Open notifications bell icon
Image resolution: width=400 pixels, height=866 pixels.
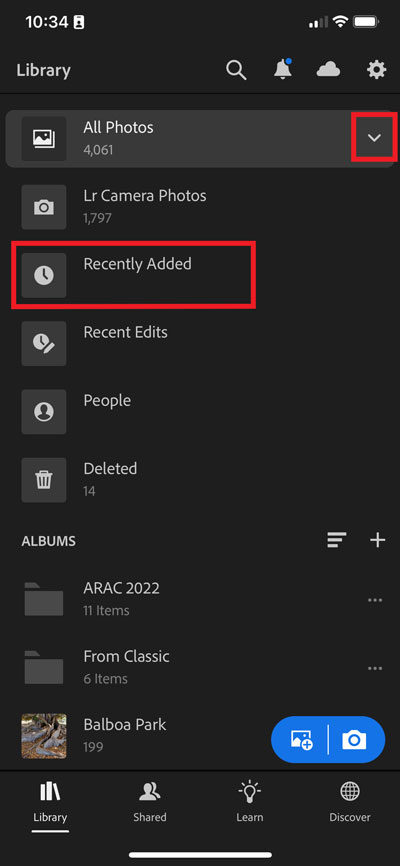click(283, 69)
